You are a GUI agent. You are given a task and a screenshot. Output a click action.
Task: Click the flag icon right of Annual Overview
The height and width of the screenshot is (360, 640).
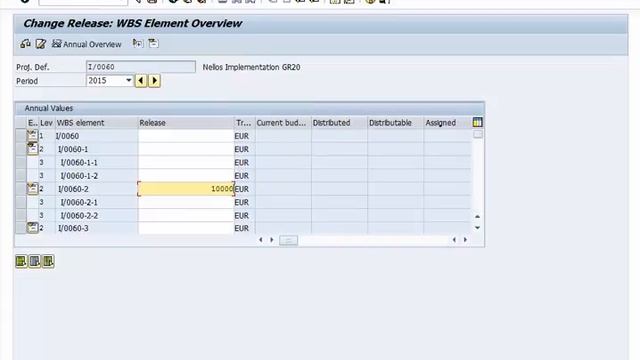(x=138, y=43)
